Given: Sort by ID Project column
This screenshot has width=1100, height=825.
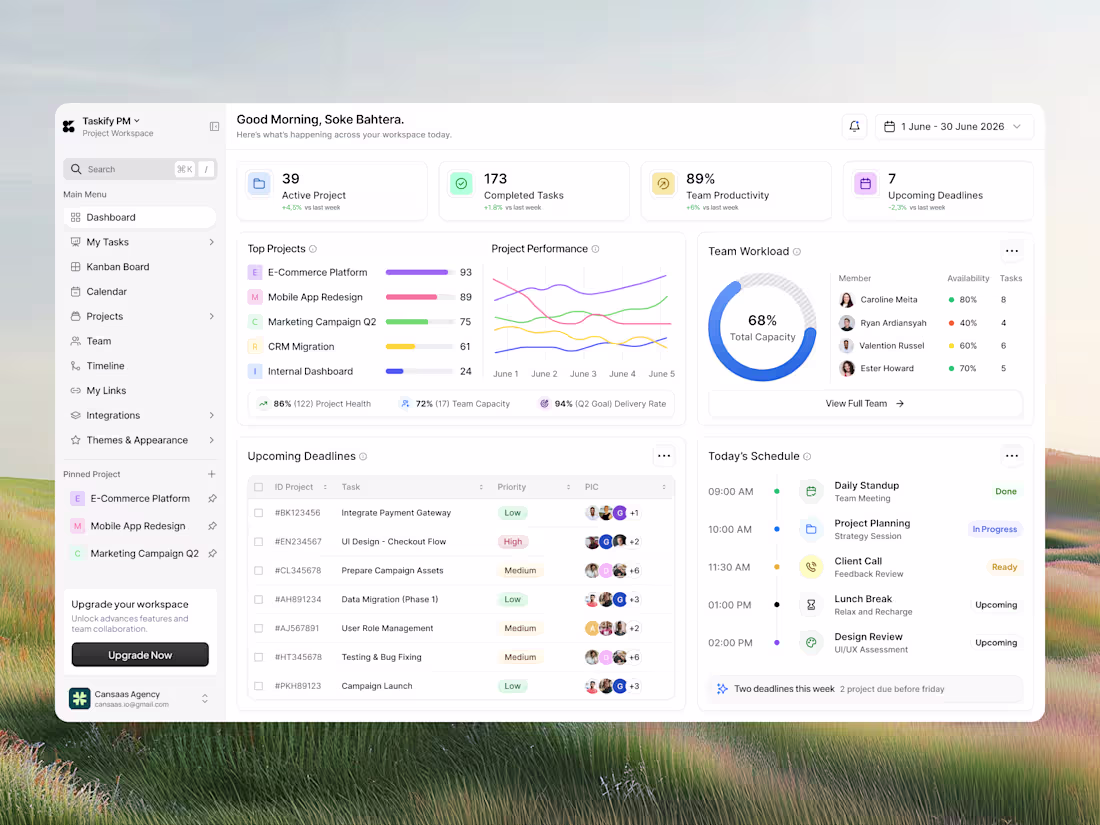Looking at the screenshot, I should [325, 487].
